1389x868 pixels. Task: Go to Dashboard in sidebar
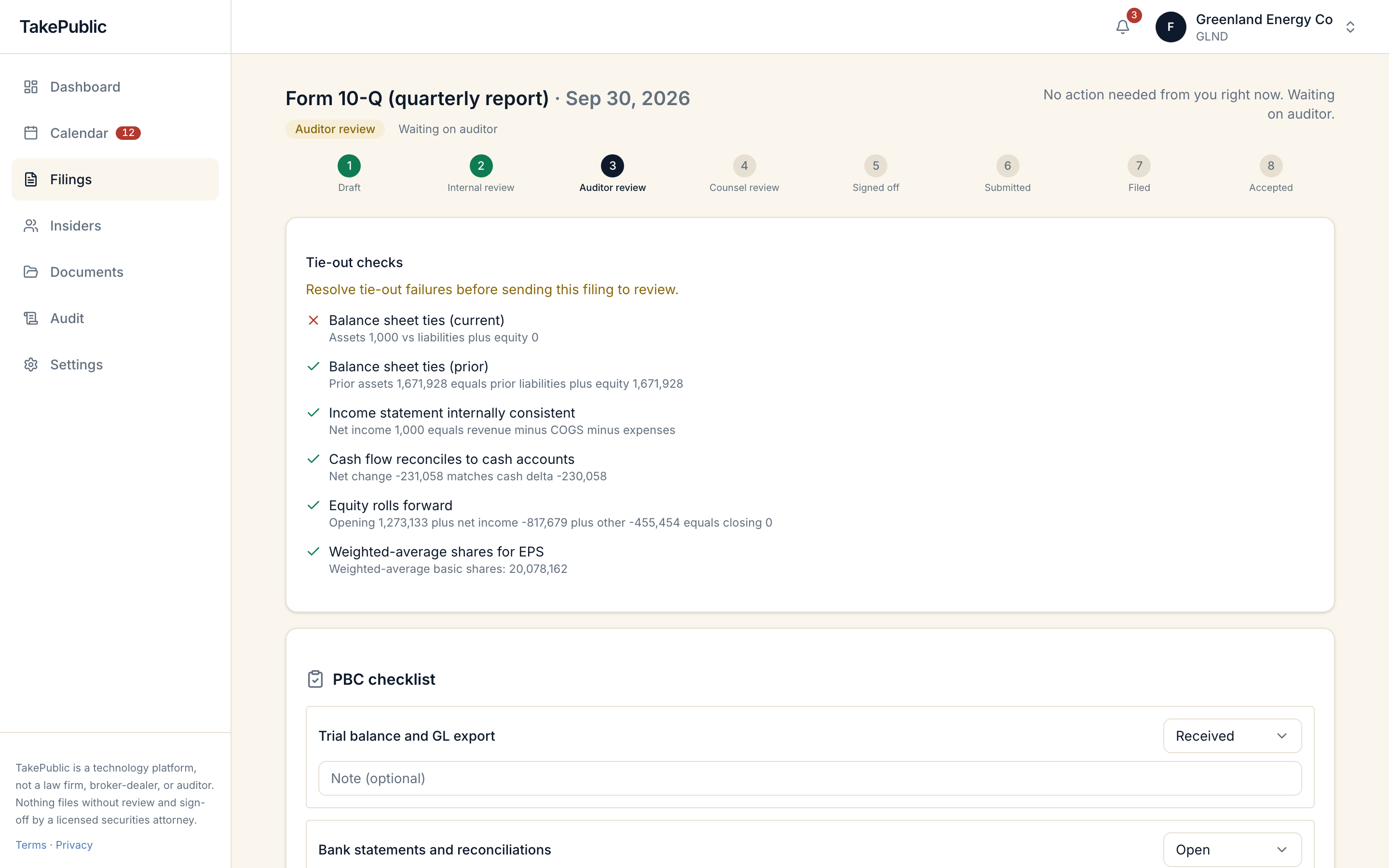click(x=115, y=87)
